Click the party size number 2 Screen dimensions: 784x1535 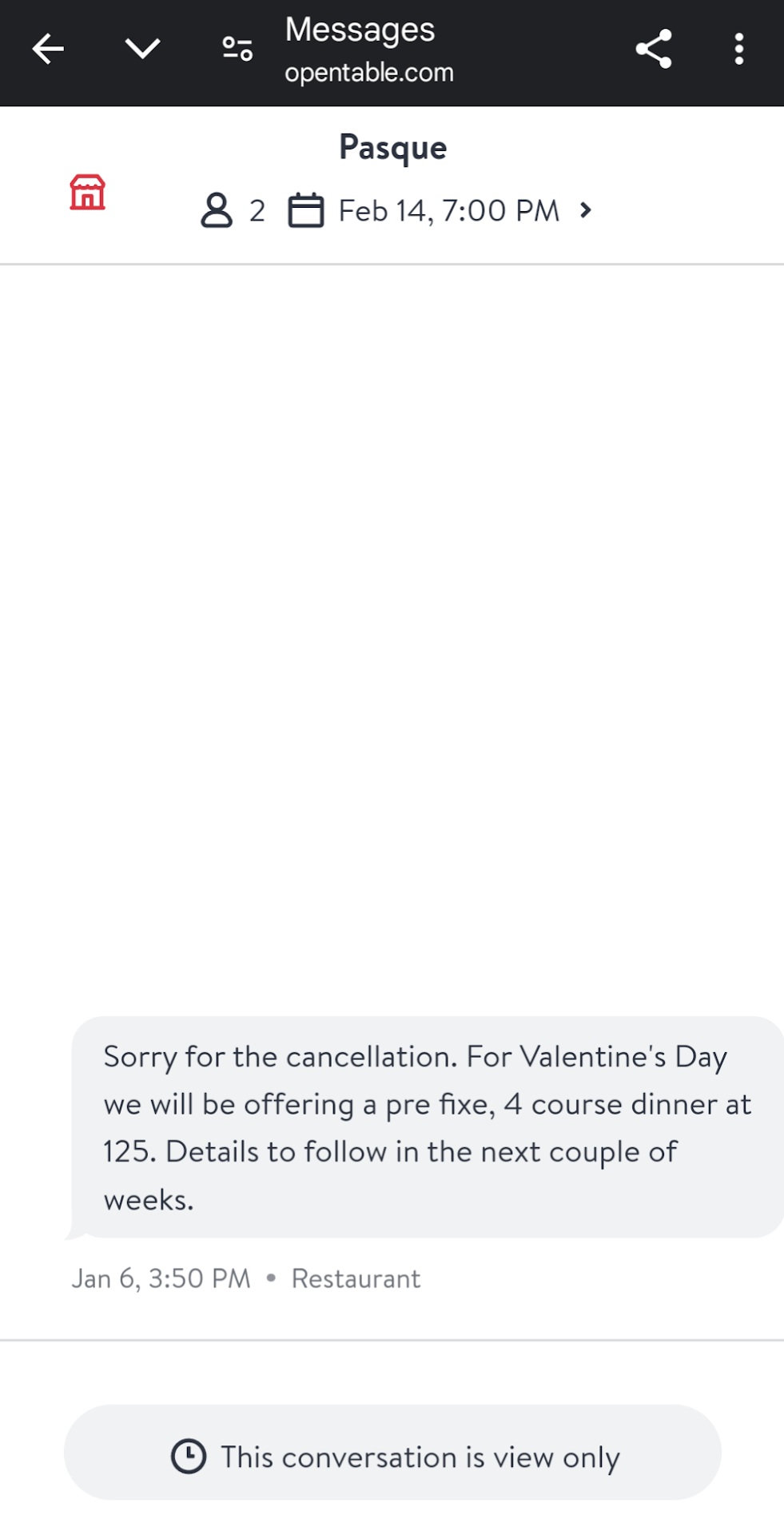pos(257,211)
